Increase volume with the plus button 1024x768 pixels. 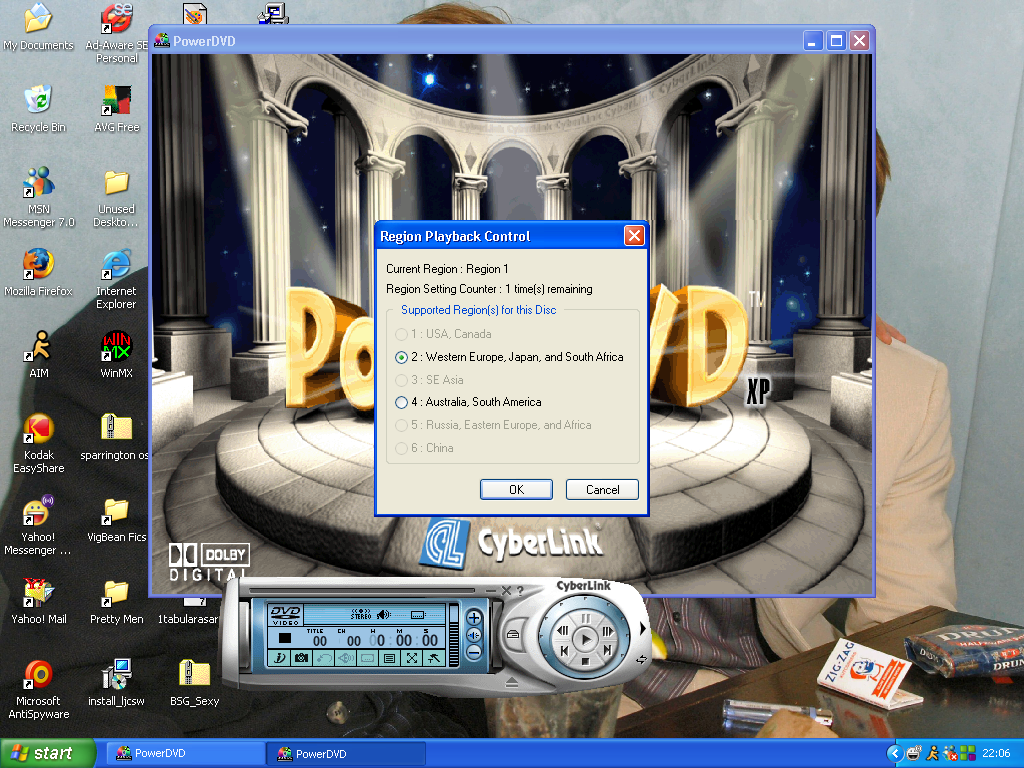(474, 618)
